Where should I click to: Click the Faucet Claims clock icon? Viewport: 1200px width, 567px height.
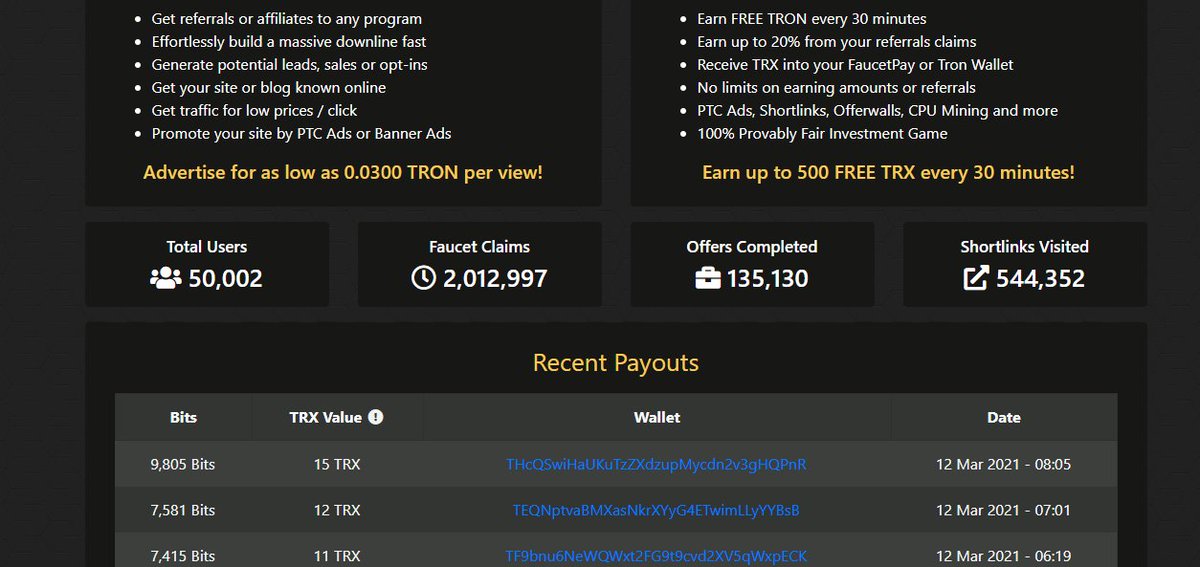[424, 278]
